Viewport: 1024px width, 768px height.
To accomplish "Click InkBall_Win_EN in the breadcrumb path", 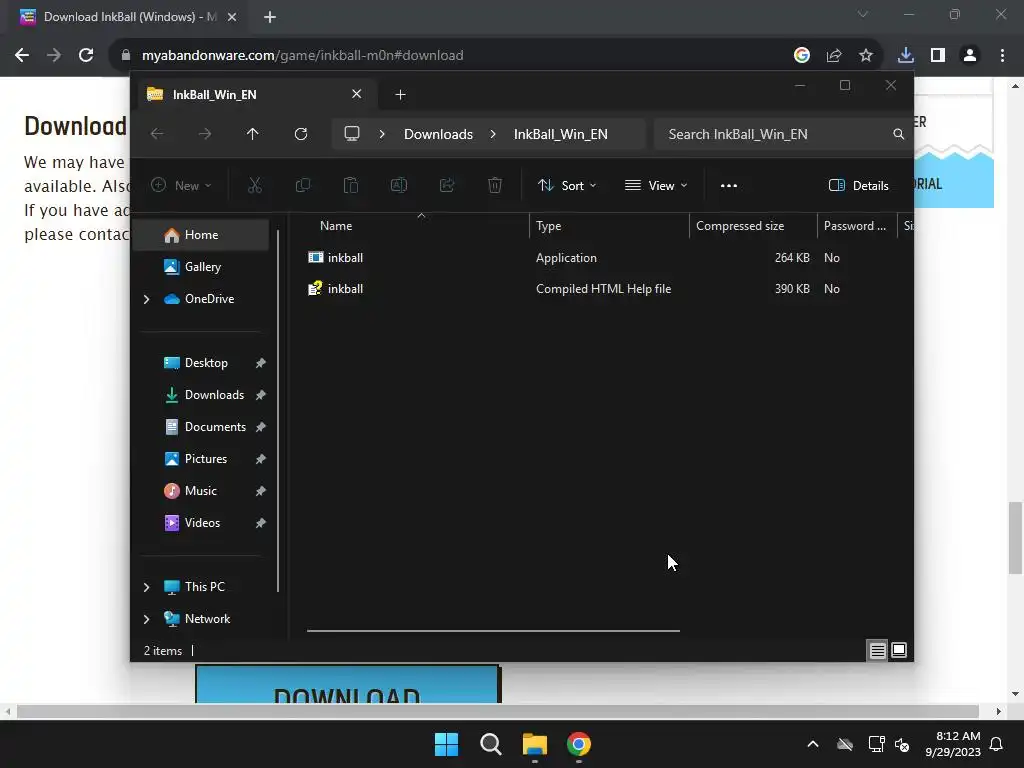I will click(560, 134).
